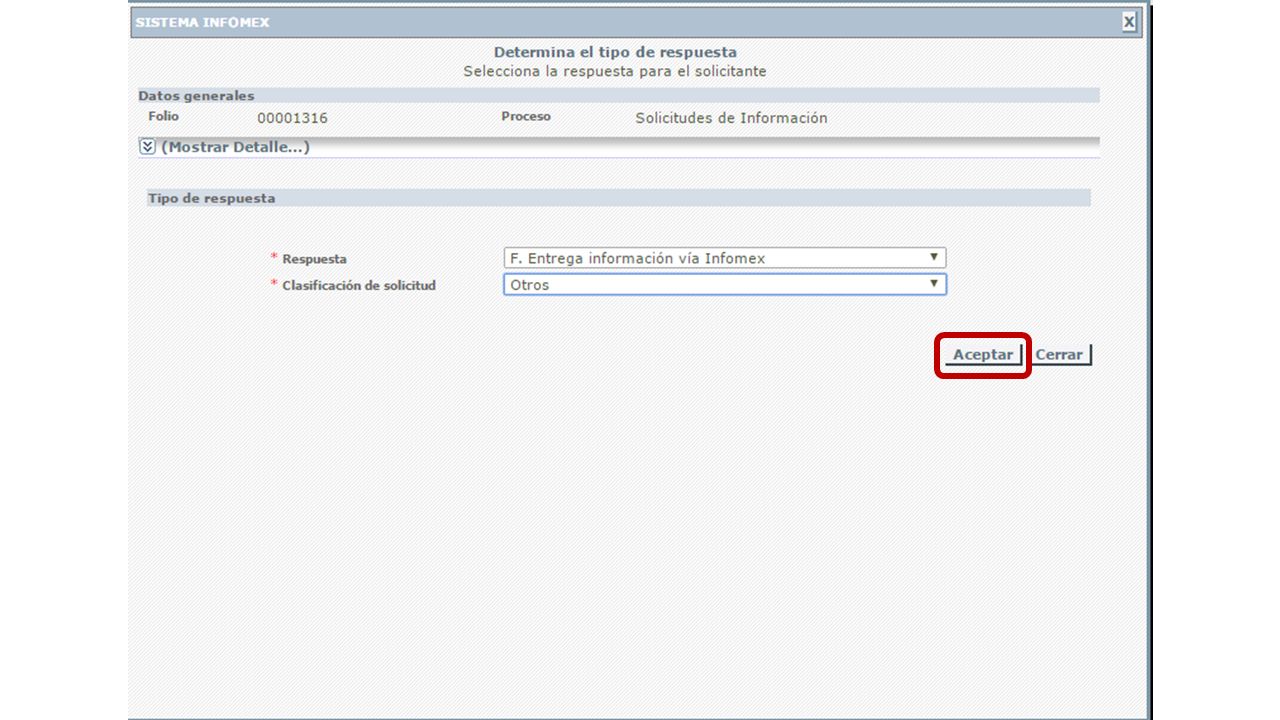The height and width of the screenshot is (720, 1280).
Task: Click the Cerrar button
Action: tap(1060, 355)
